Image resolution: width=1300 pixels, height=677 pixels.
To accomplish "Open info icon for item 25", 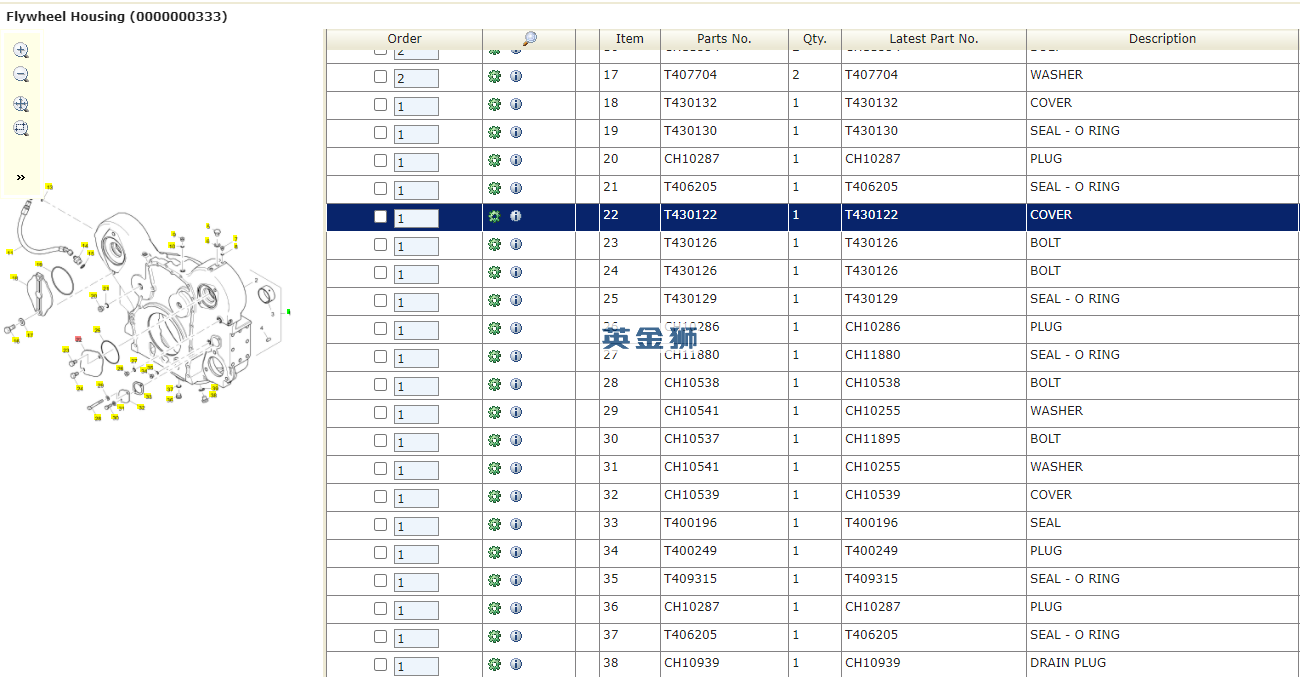I will [x=516, y=300].
